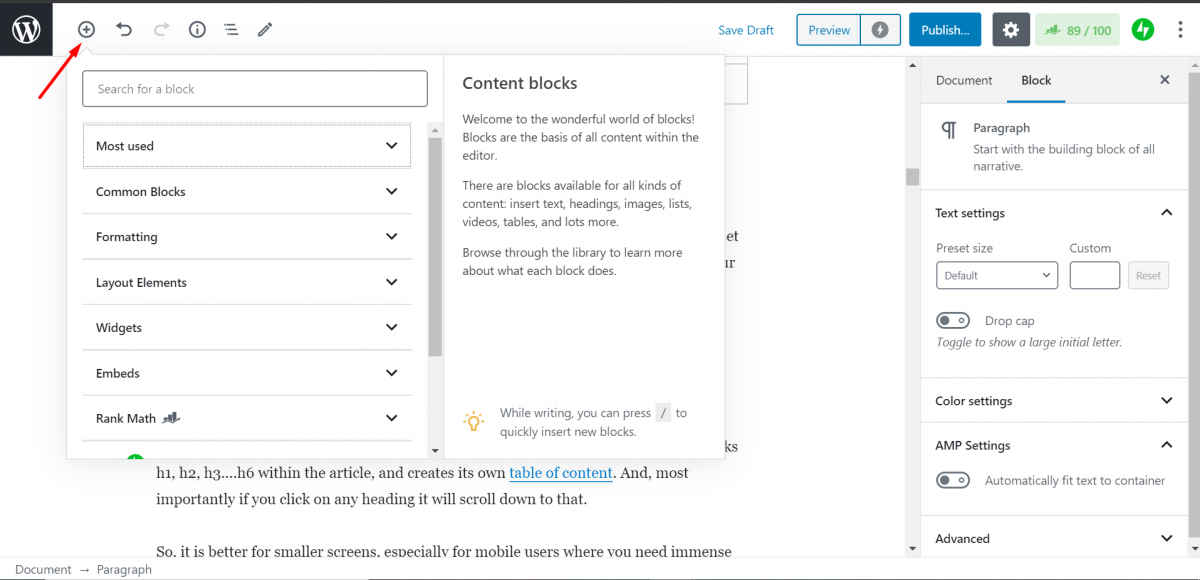Open the more options ellipsis menu
The height and width of the screenshot is (580, 1200).
(1180, 29)
